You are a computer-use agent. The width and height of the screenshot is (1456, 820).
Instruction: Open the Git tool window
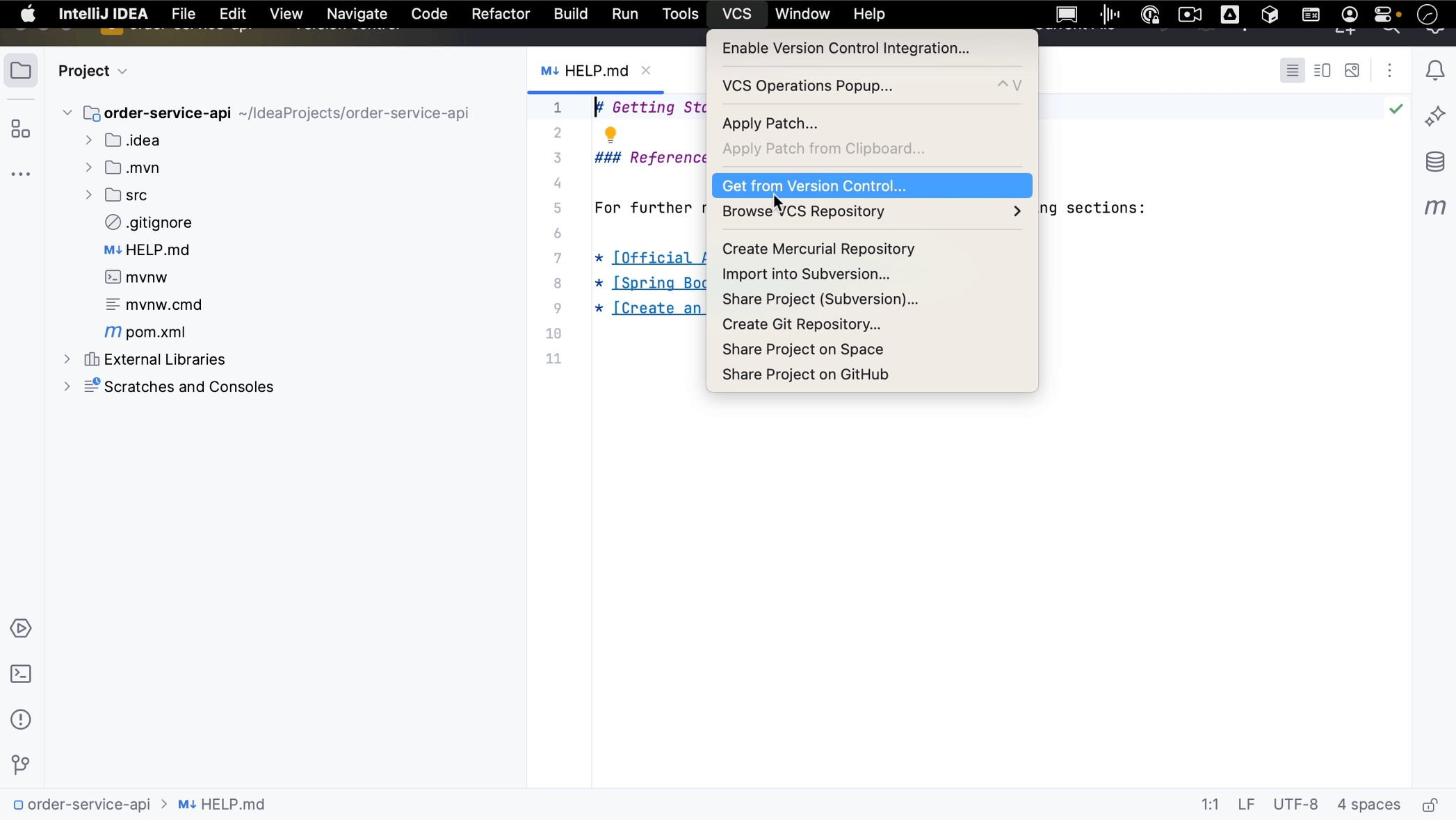[x=20, y=765]
